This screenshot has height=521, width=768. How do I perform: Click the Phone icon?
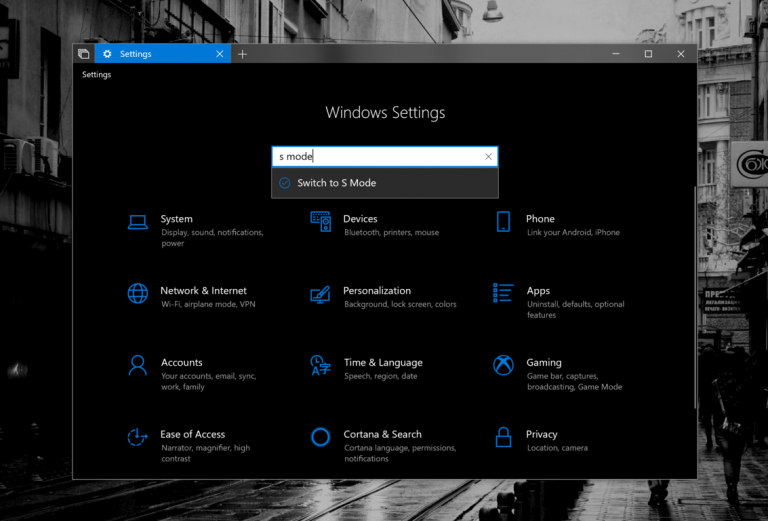(x=503, y=221)
